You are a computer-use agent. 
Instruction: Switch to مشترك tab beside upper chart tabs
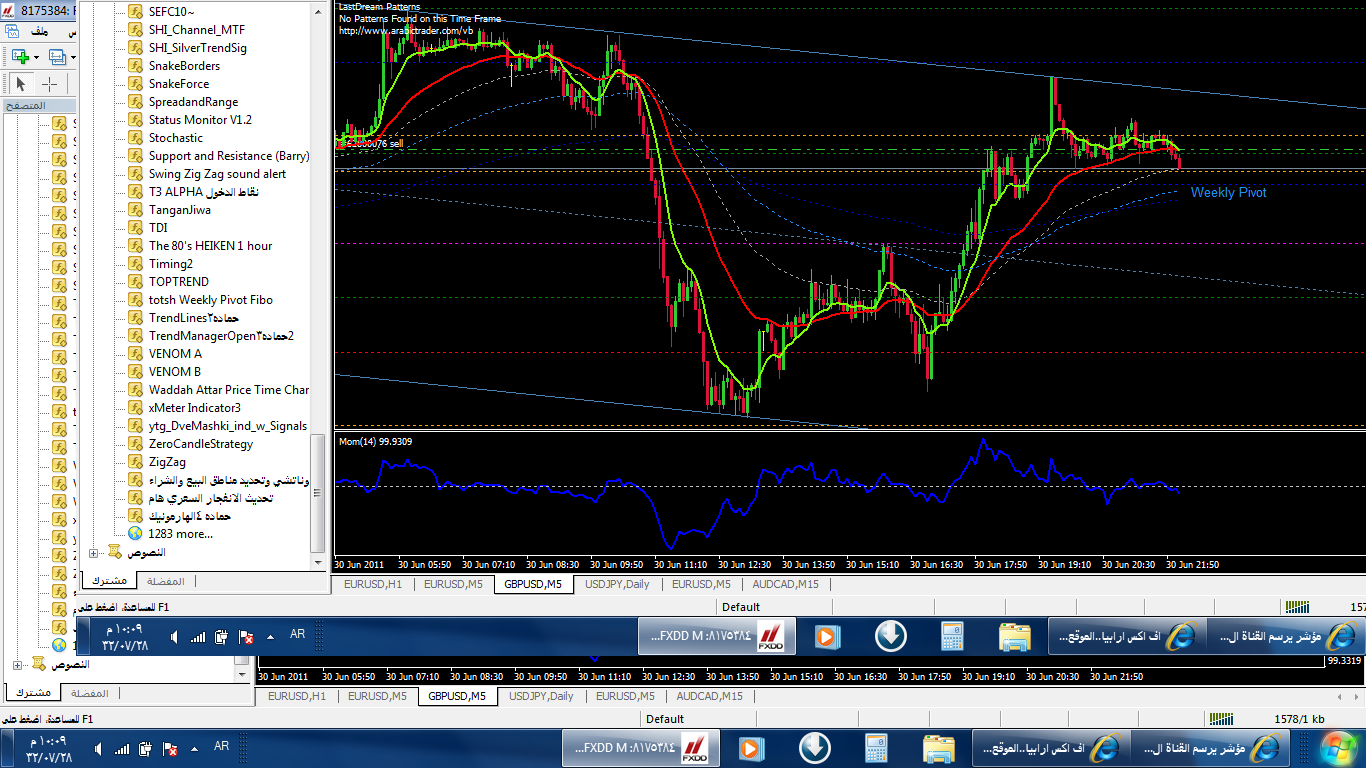[x=109, y=581]
